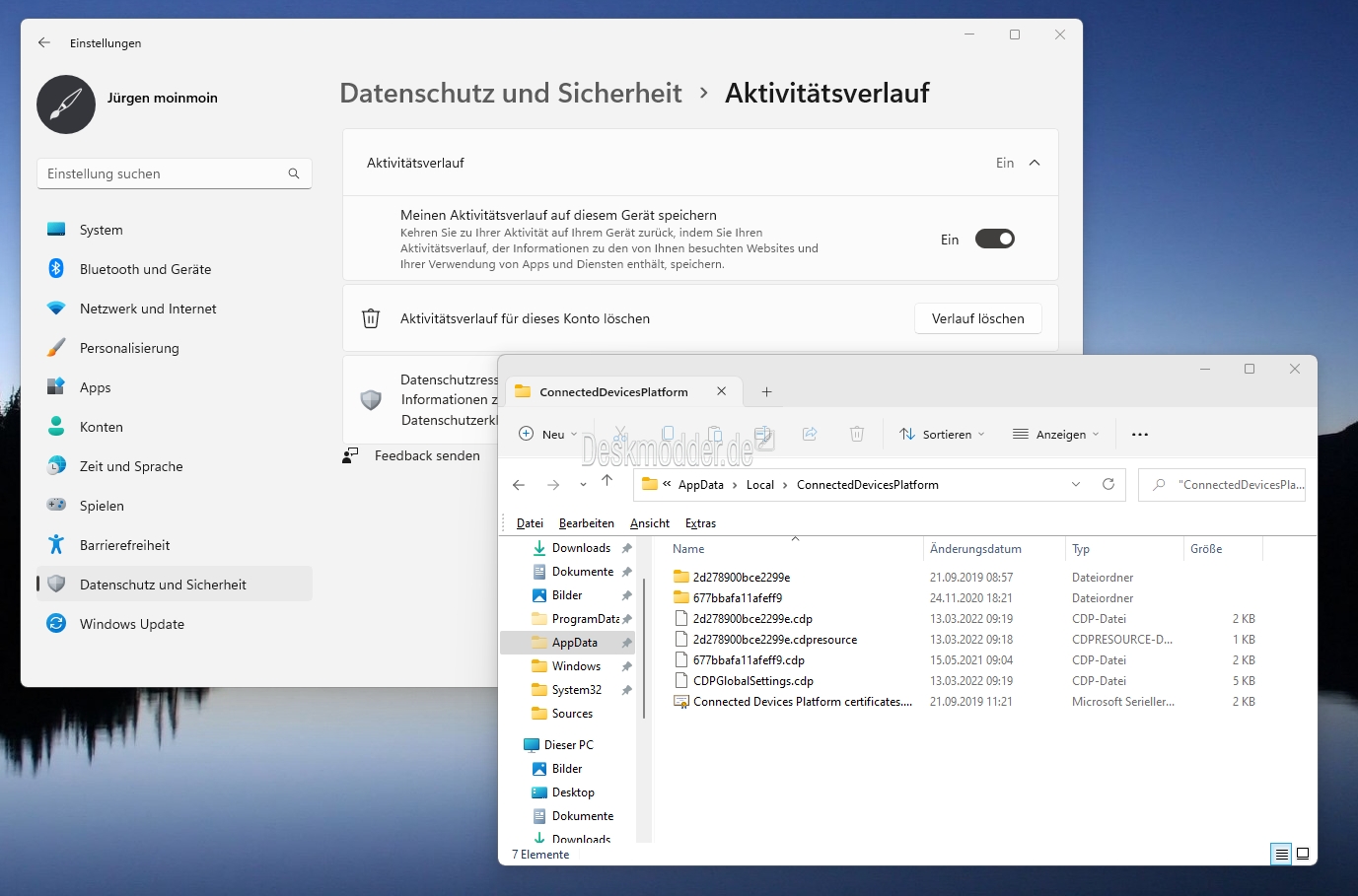Collapse the Aktivitätsverlauf section chevron

click(x=1035, y=163)
